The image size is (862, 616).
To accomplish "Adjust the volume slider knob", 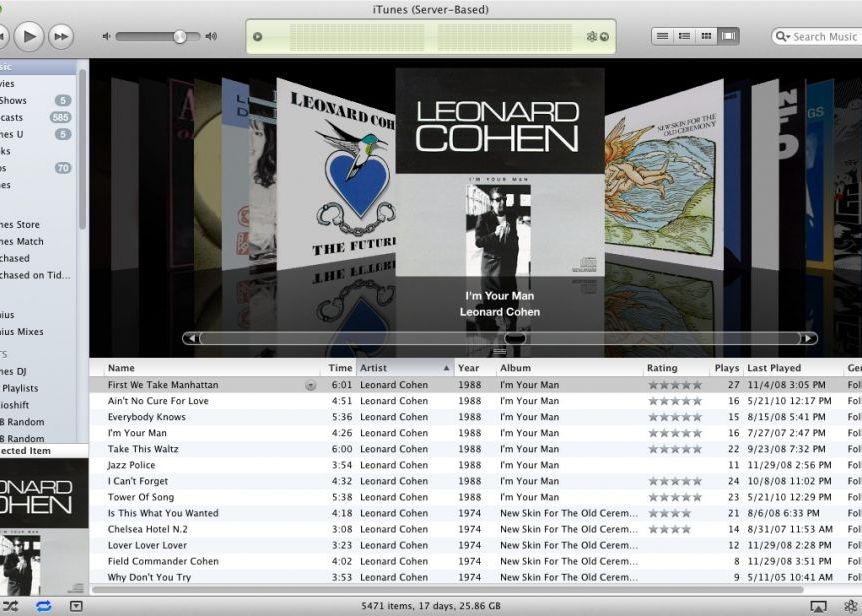I will (180, 37).
